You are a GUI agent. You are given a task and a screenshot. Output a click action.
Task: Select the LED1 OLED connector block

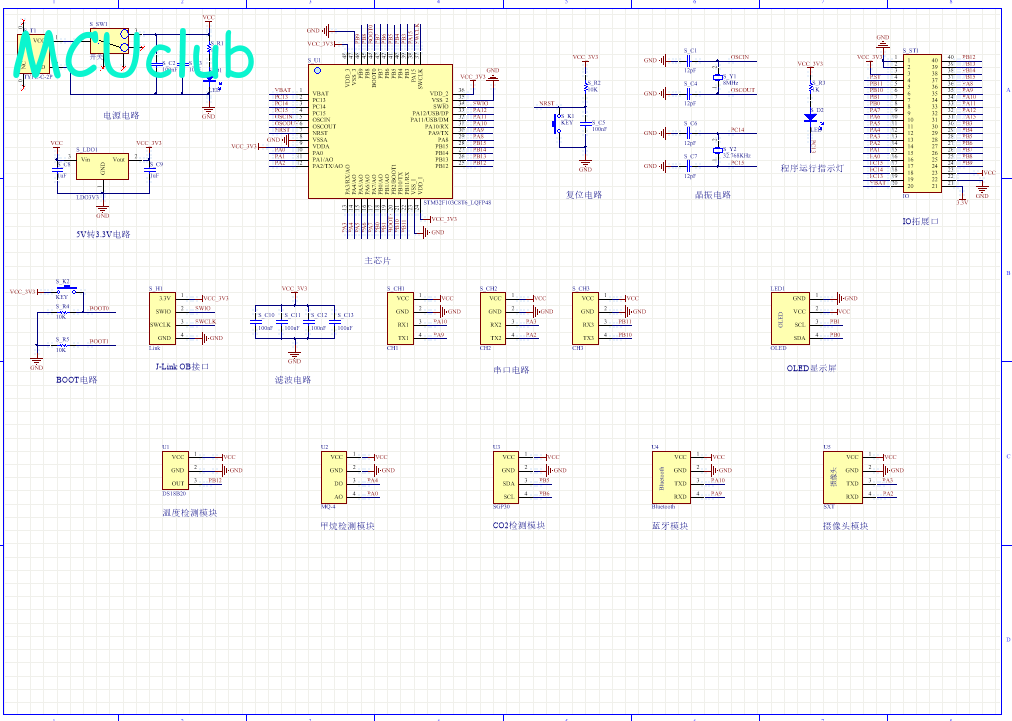tap(790, 318)
